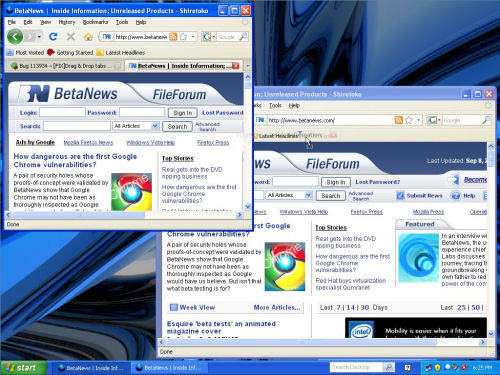This screenshot has width=500, height=375.
Task: Select Last 14 days filter
Action: (351, 307)
